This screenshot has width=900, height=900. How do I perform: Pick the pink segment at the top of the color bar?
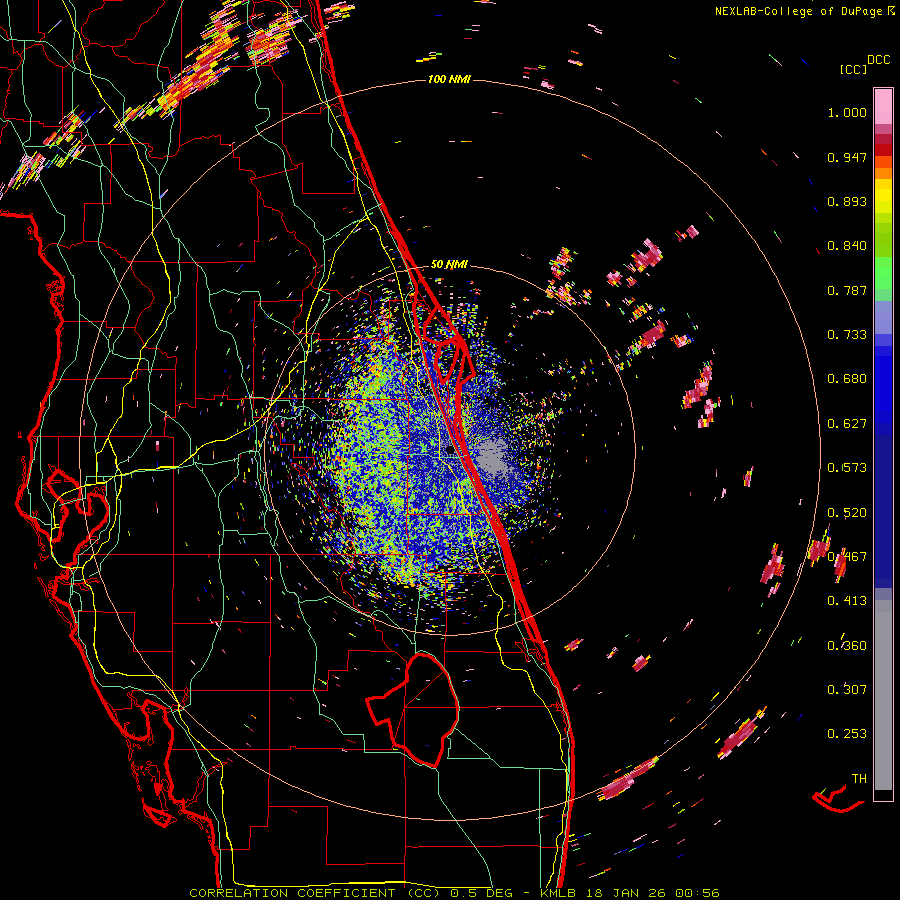coord(883,107)
